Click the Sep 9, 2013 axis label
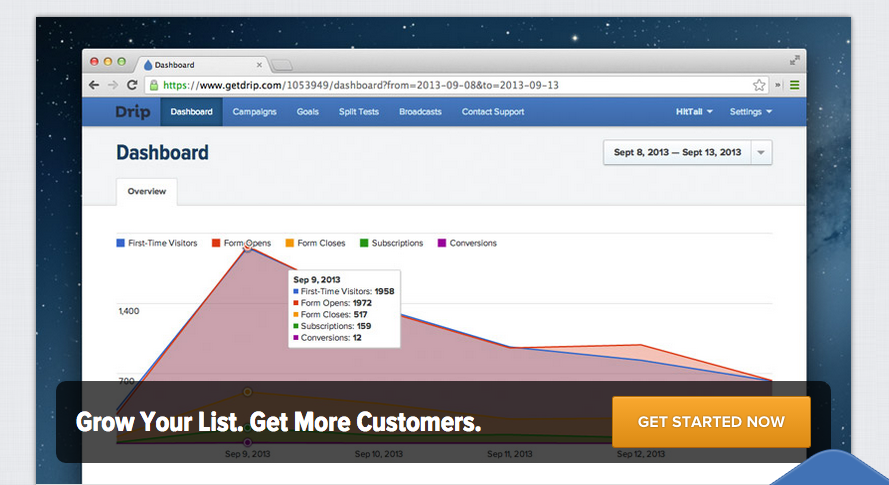 (247, 454)
